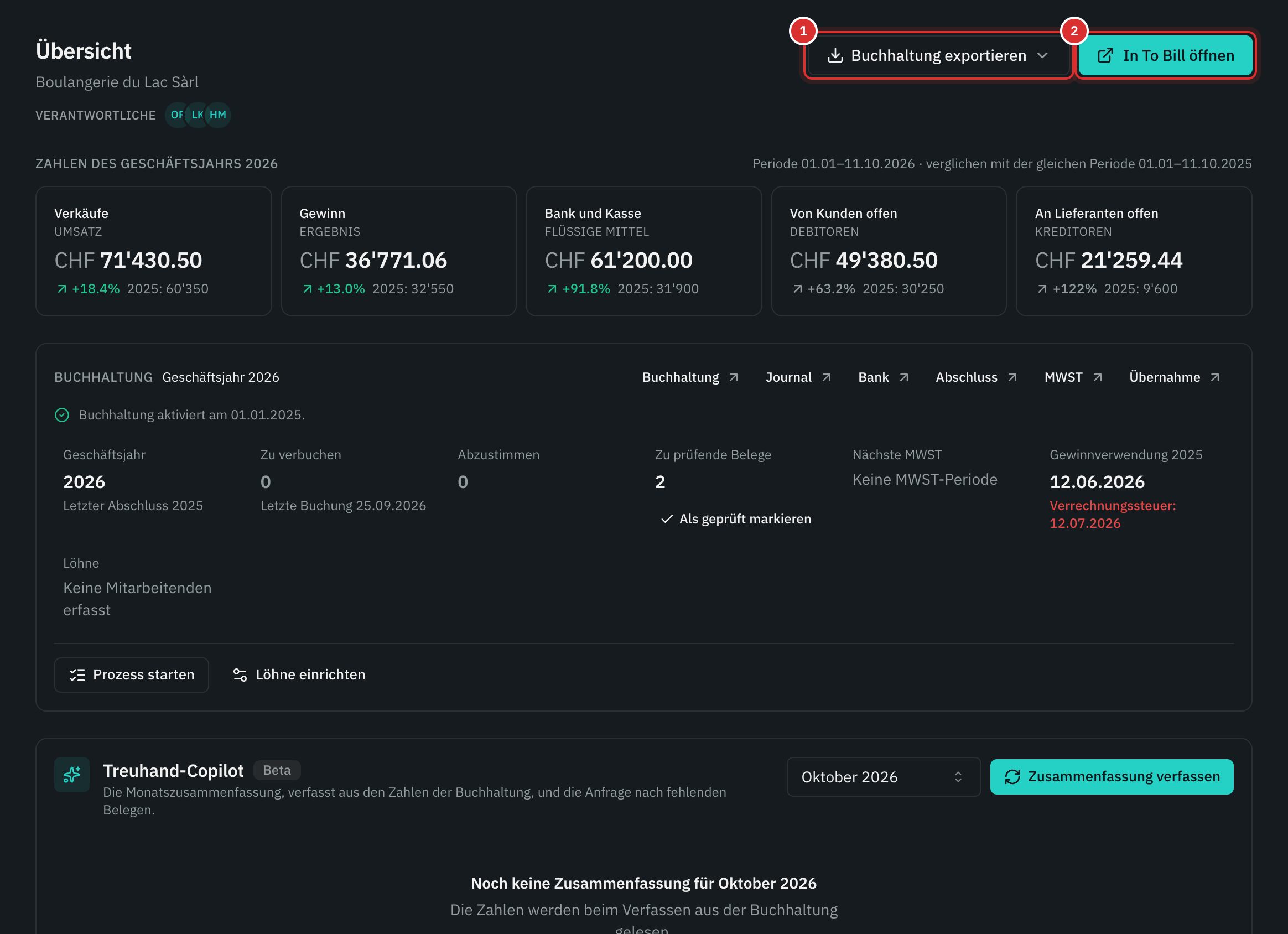
Task: Start the process with Prozess starten
Action: [x=132, y=675]
